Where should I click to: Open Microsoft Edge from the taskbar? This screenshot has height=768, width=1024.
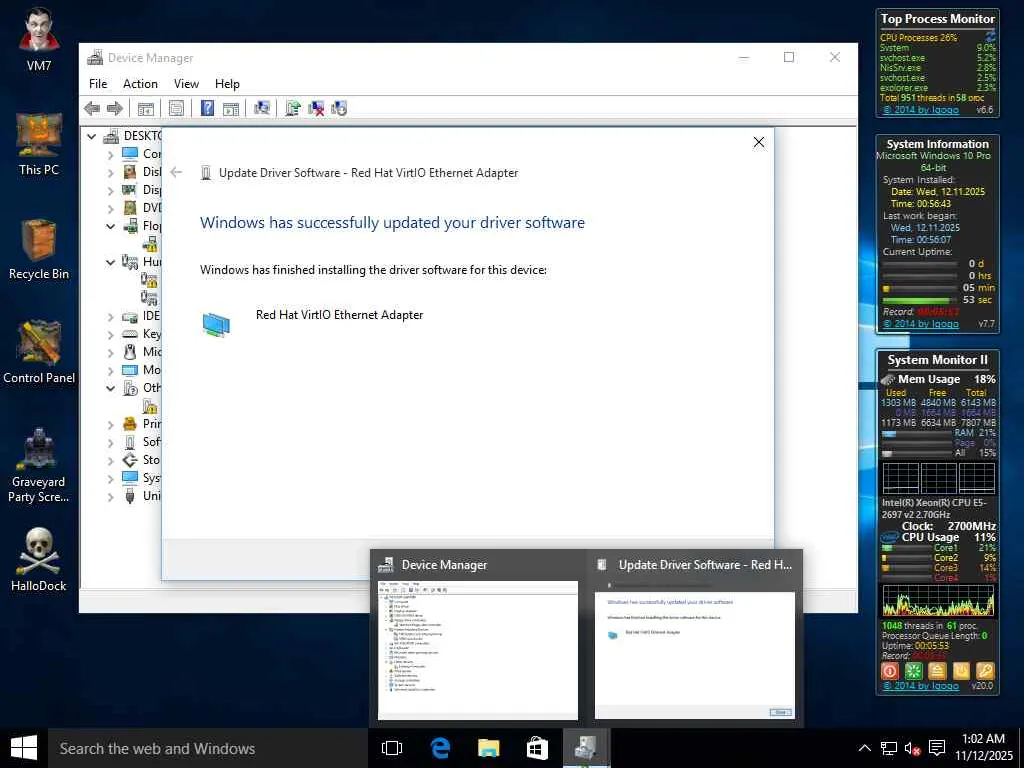tap(441, 748)
